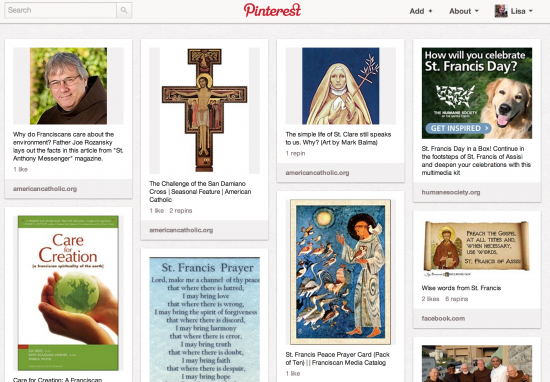Follow americancatholic.org link under Father Joe pin
The width and height of the screenshot is (550, 382).
[x=45, y=189]
